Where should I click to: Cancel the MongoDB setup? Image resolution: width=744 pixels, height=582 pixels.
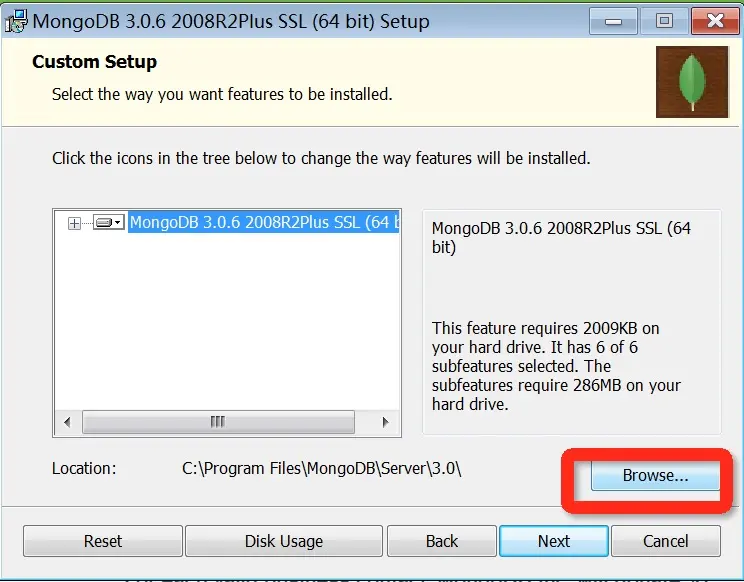[x=666, y=541]
